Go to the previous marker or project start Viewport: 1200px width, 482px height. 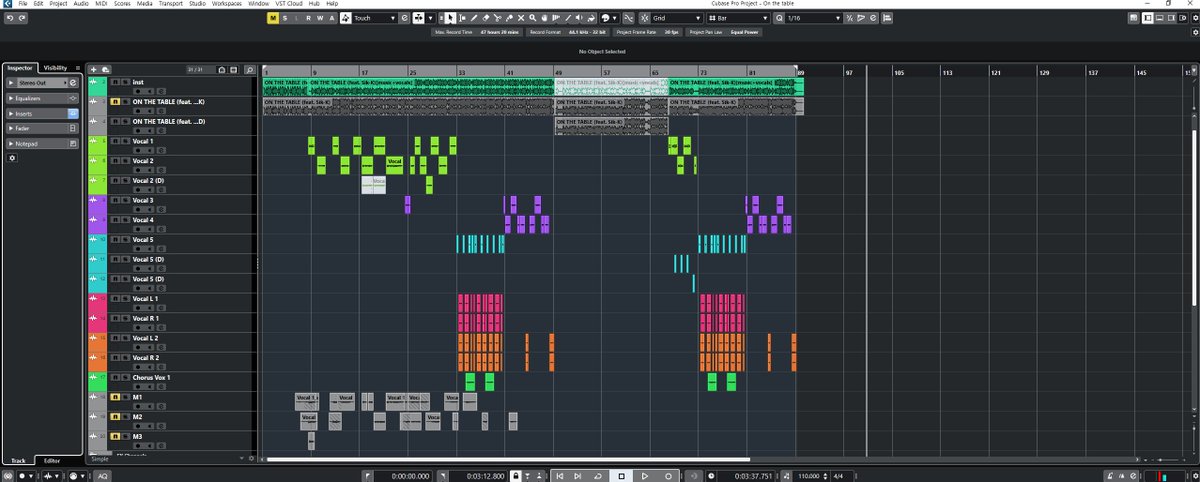click(560, 475)
